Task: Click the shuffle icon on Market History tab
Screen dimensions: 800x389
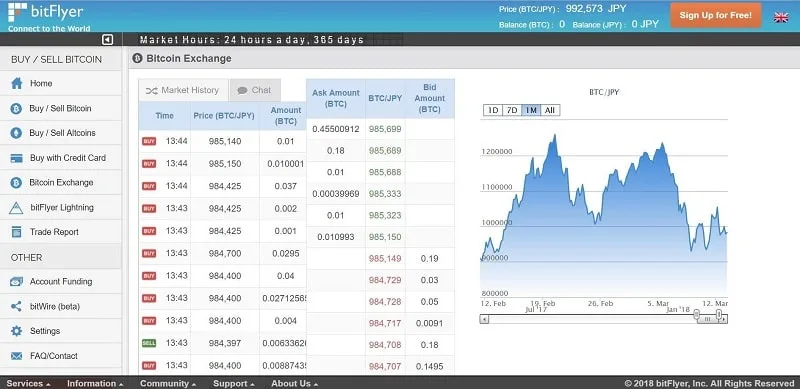Action: point(152,91)
